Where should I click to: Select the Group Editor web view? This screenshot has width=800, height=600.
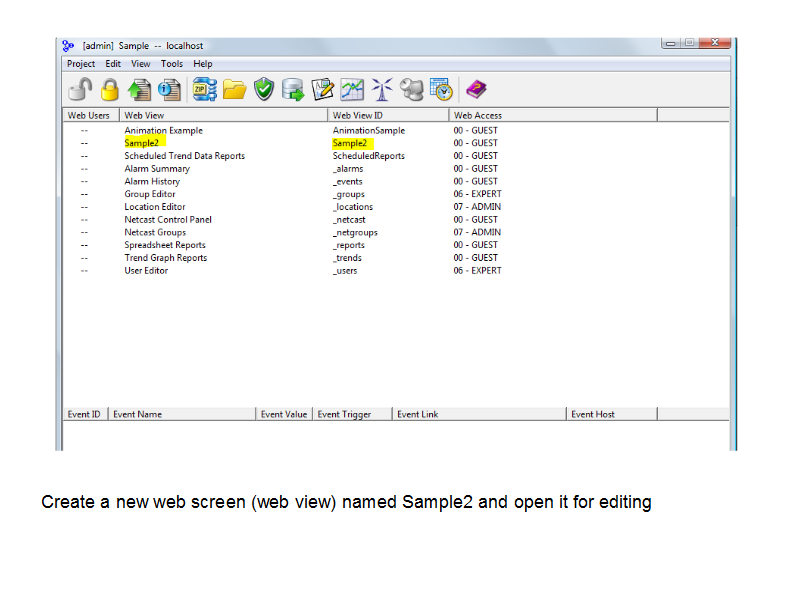pyautogui.click(x=149, y=194)
